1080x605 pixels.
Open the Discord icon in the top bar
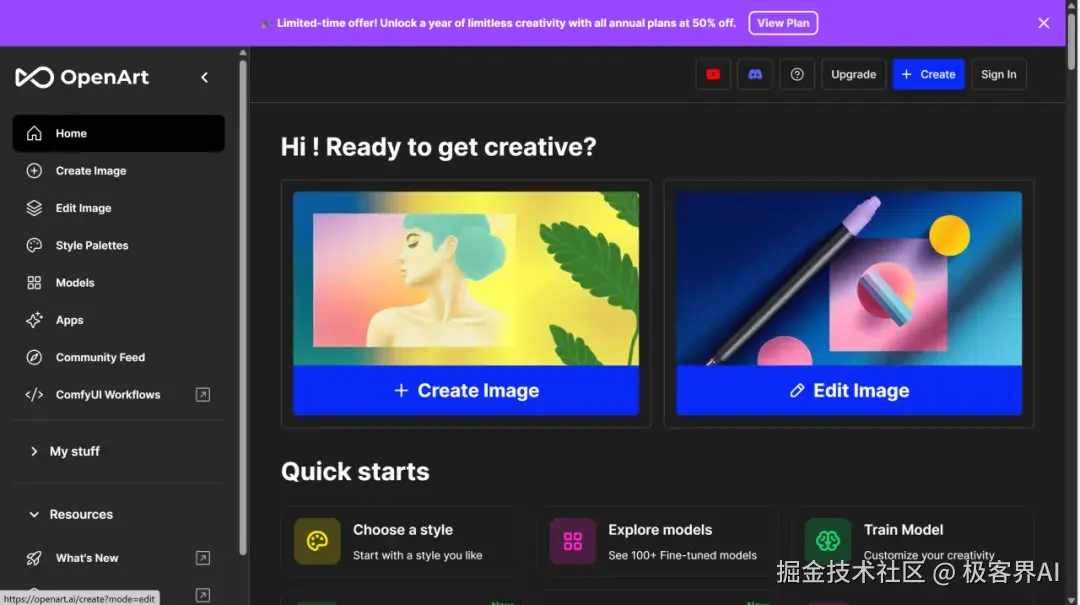(x=755, y=74)
